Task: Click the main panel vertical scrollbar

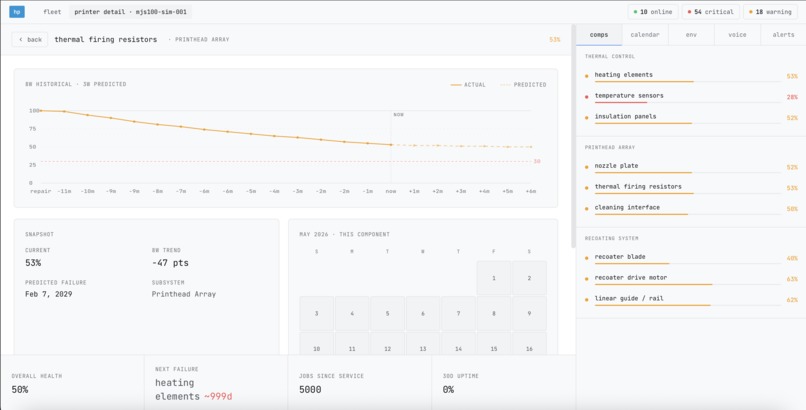Action: pos(574,136)
